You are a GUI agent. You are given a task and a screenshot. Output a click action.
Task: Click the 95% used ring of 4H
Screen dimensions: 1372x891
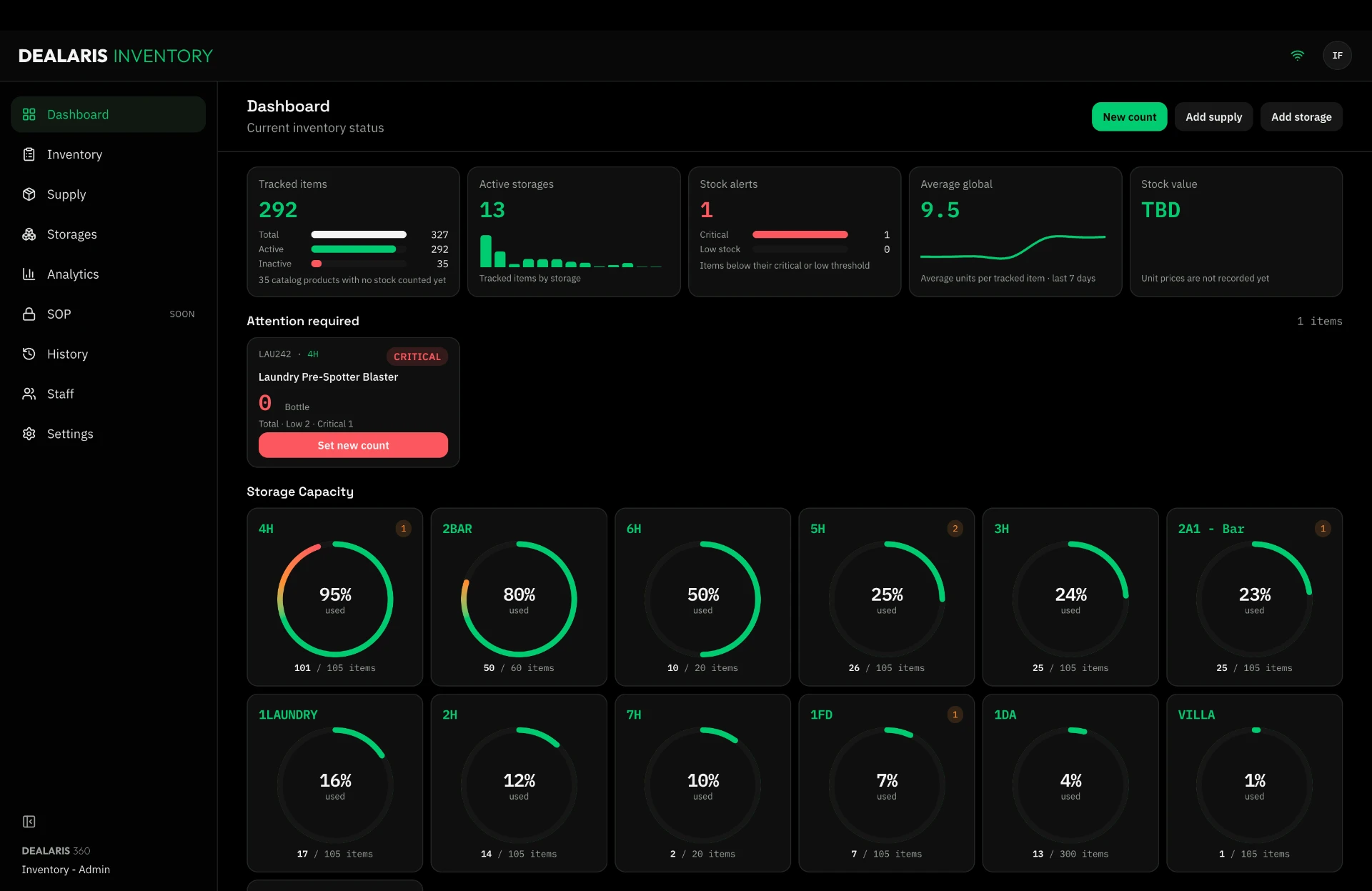click(x=335, y=599)
